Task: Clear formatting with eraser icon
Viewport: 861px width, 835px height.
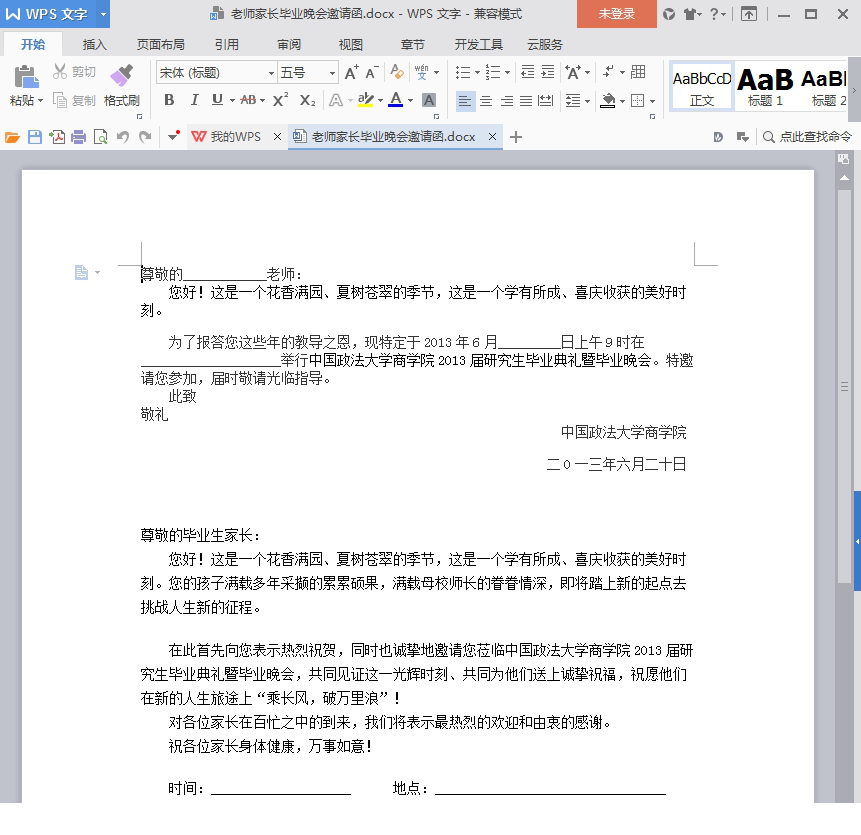Action: pos(397,72)
